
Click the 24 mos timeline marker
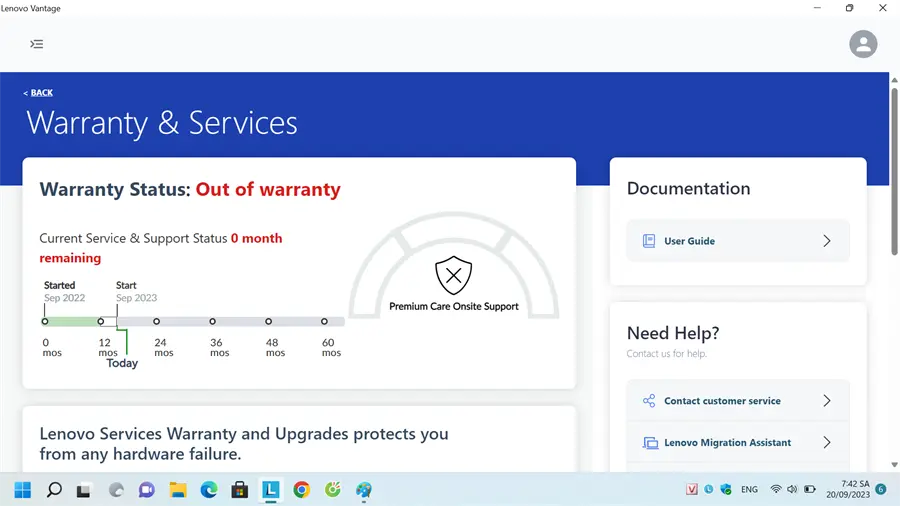coord(156,321)
